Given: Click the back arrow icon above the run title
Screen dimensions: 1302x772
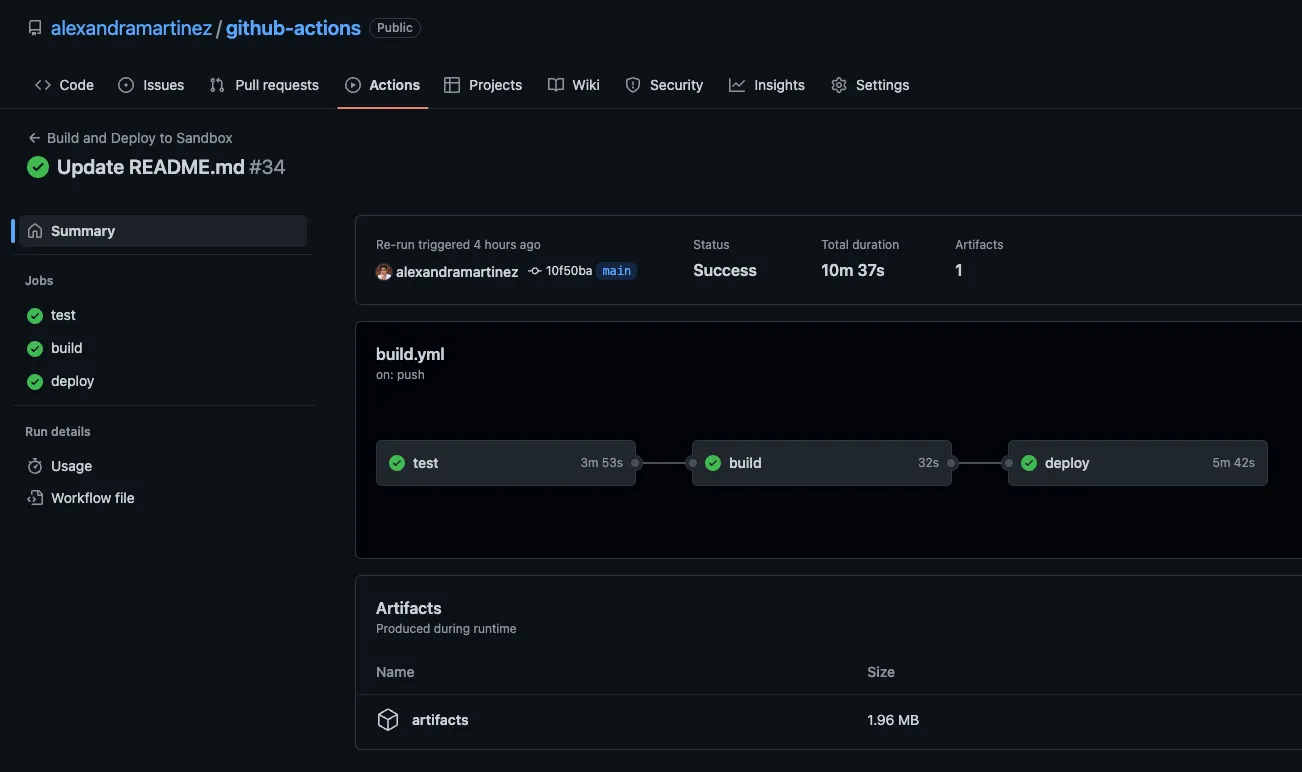Looking at the screenshot, I should (x=35, y=138).
